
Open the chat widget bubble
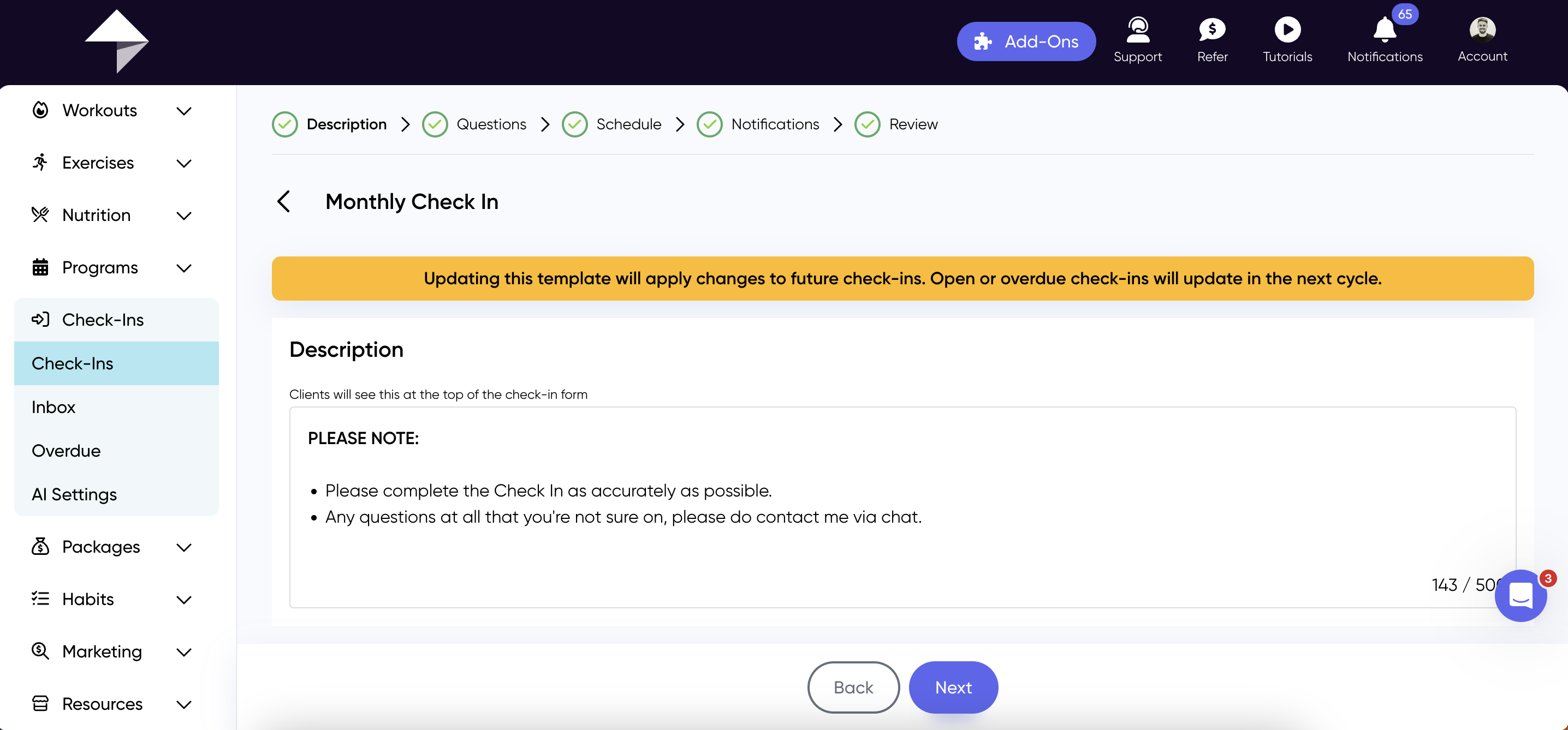point(1521,596)
